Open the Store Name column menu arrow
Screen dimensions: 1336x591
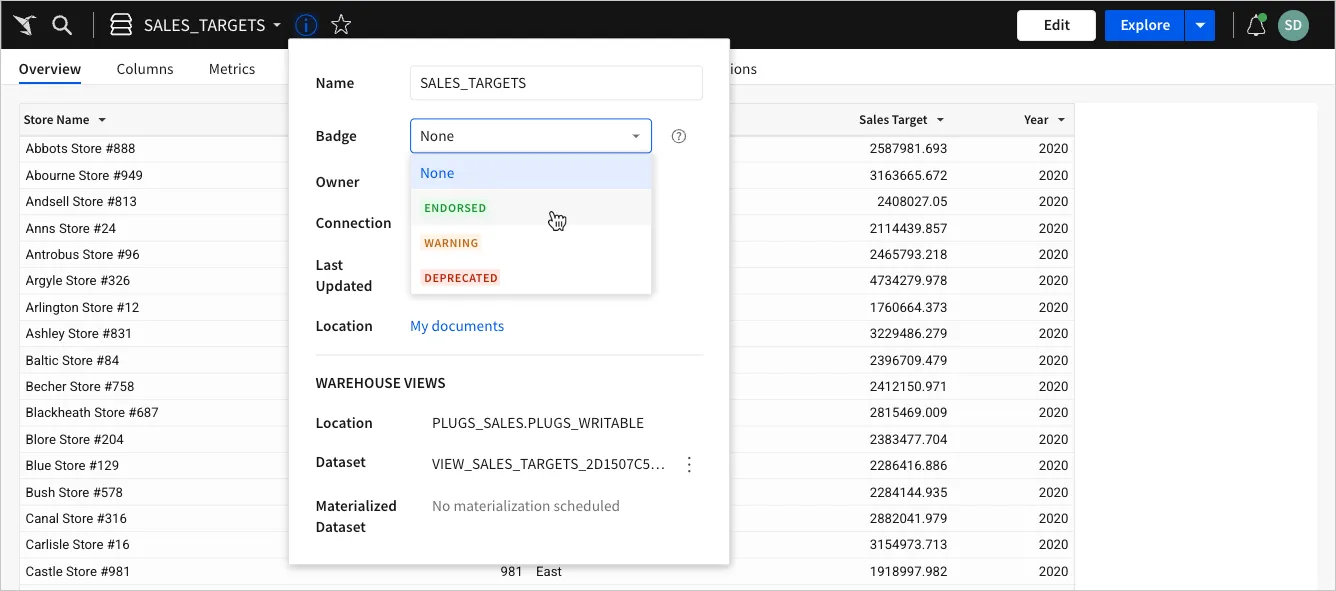tap(101, 120)
